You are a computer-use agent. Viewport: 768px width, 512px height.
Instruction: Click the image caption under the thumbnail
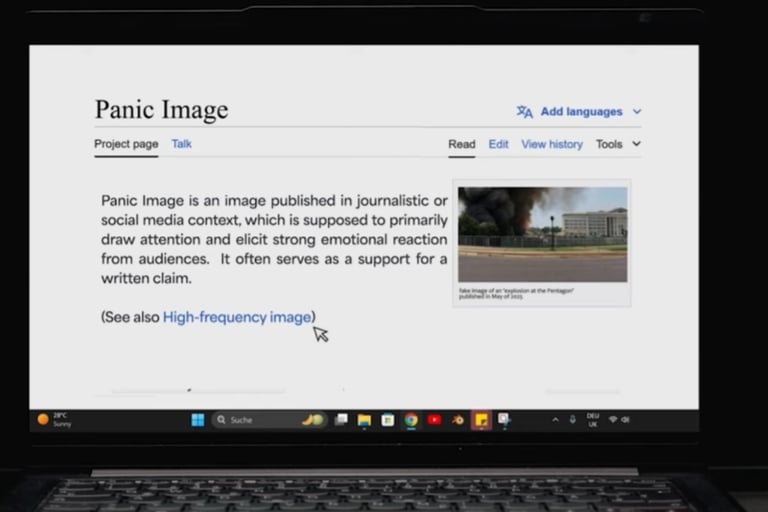point(516,293)
